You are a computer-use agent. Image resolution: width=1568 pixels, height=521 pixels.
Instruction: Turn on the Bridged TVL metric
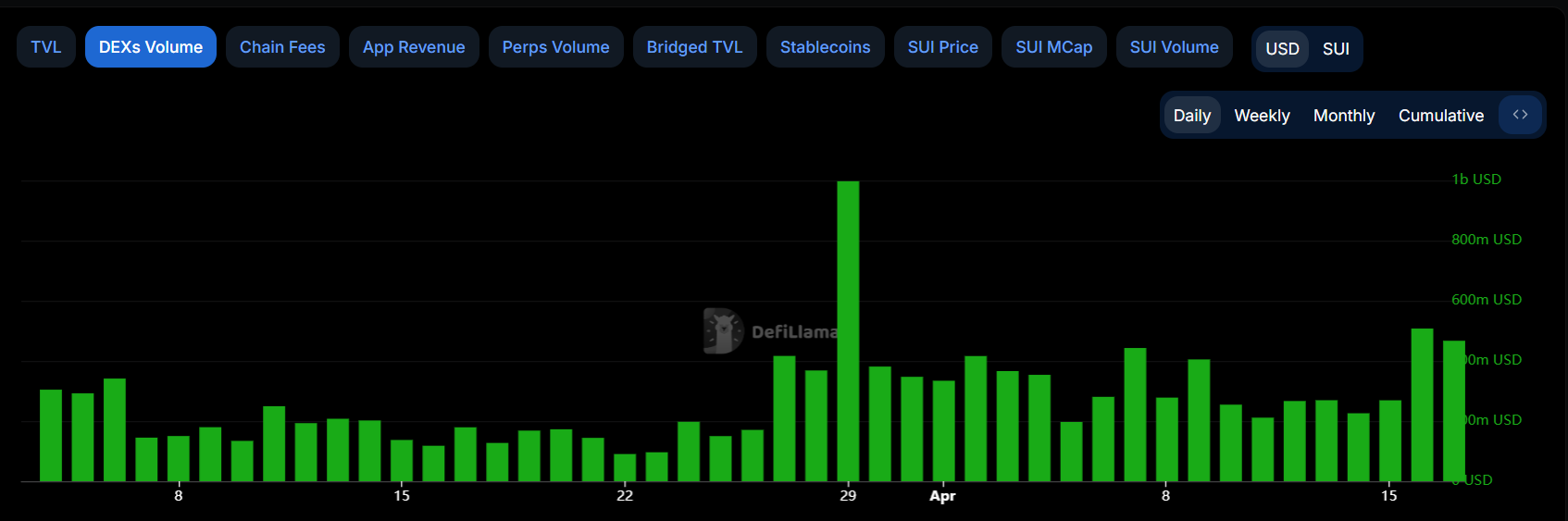pyautogui.click(x=694, y=47)
